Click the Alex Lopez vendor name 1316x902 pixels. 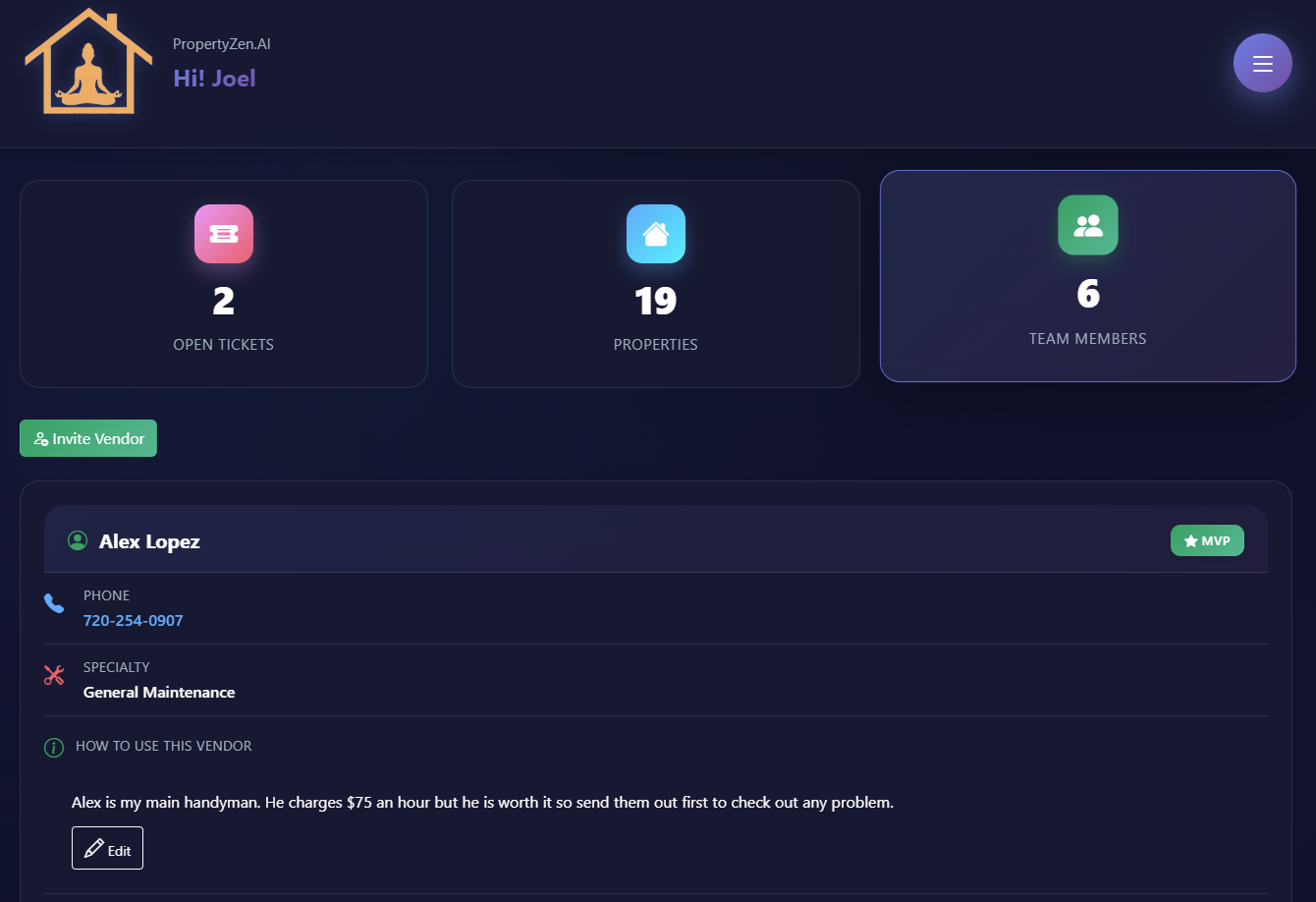[x=149, y=541]
